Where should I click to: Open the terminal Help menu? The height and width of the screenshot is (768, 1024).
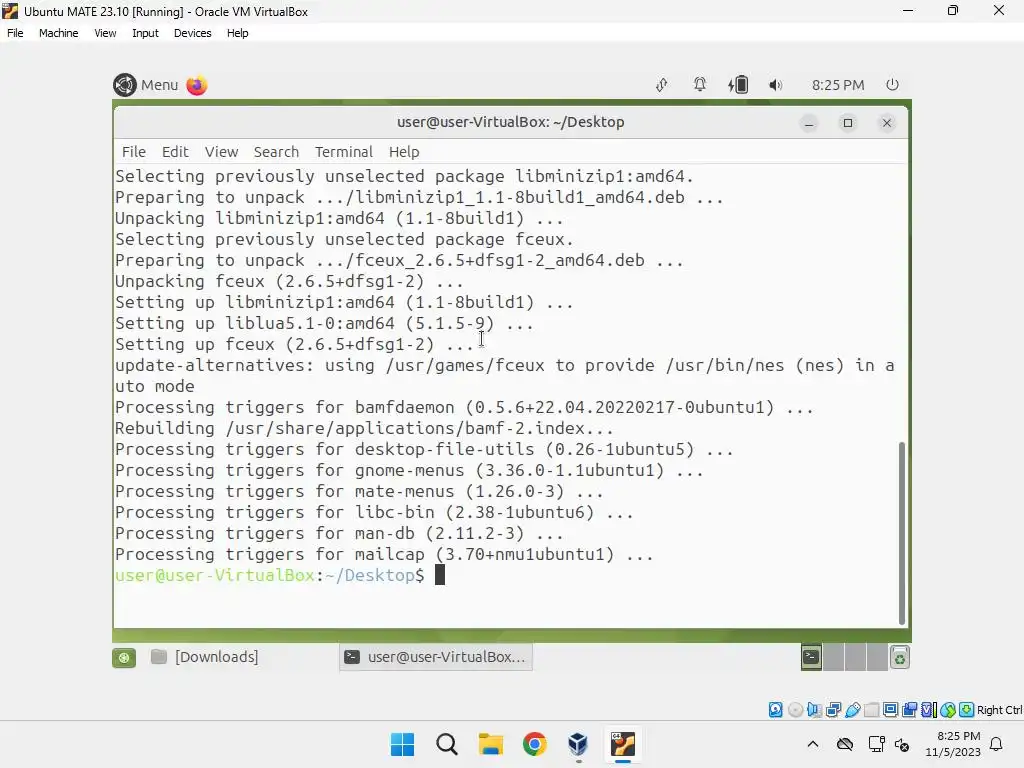coord(404,152)
